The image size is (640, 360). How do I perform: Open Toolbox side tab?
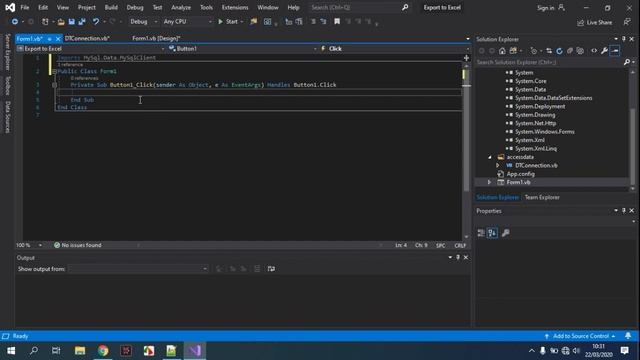[7, 86]
